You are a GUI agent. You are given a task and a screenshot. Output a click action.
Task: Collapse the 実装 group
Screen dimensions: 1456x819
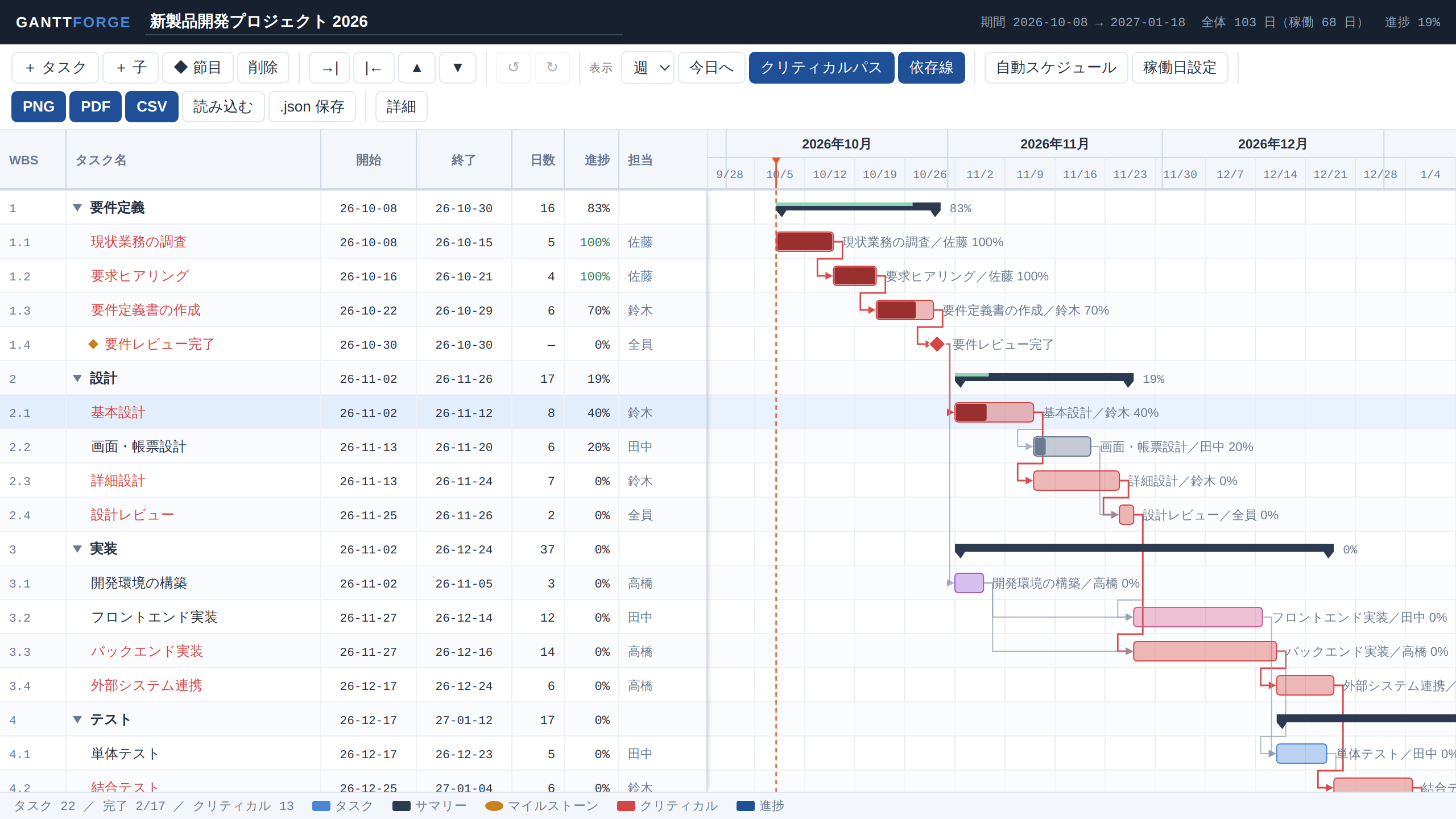tap(77, 549)
